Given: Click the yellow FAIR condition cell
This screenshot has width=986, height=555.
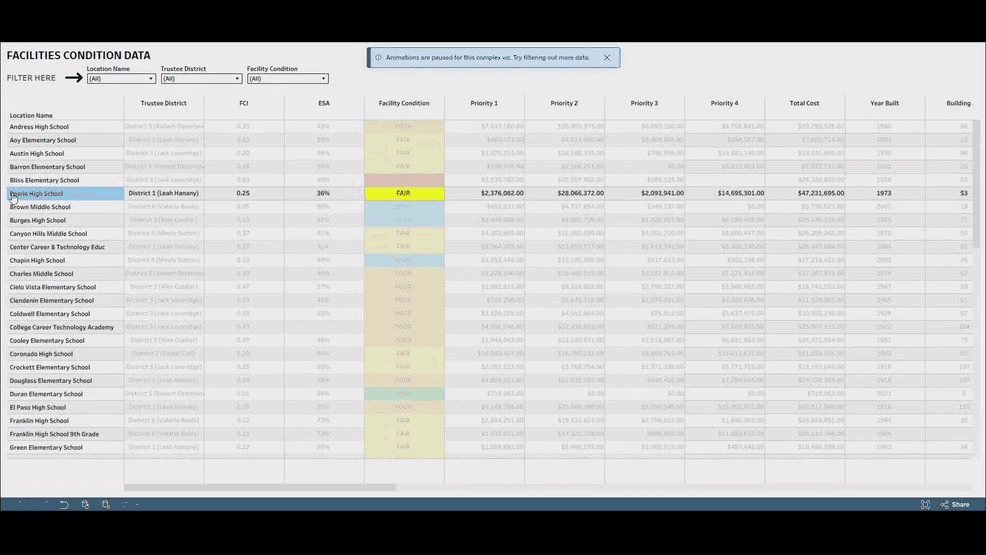Looking at the screenshot, I should point(404,194).
